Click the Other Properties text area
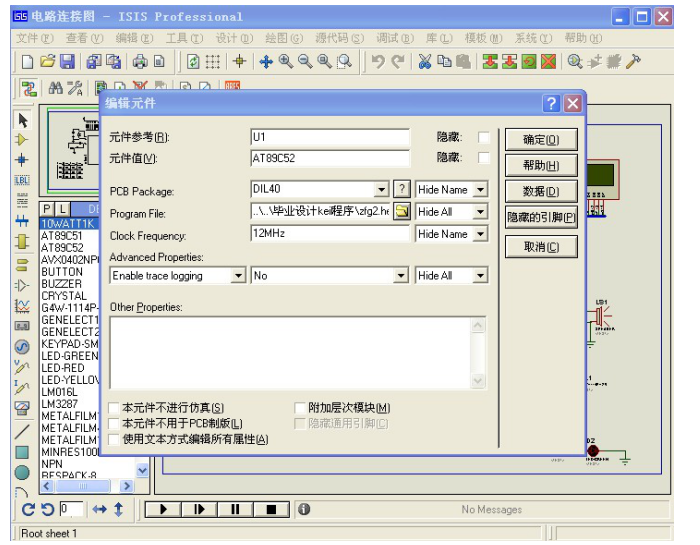The height and width of the screenshot is (545, 700). 298,353
